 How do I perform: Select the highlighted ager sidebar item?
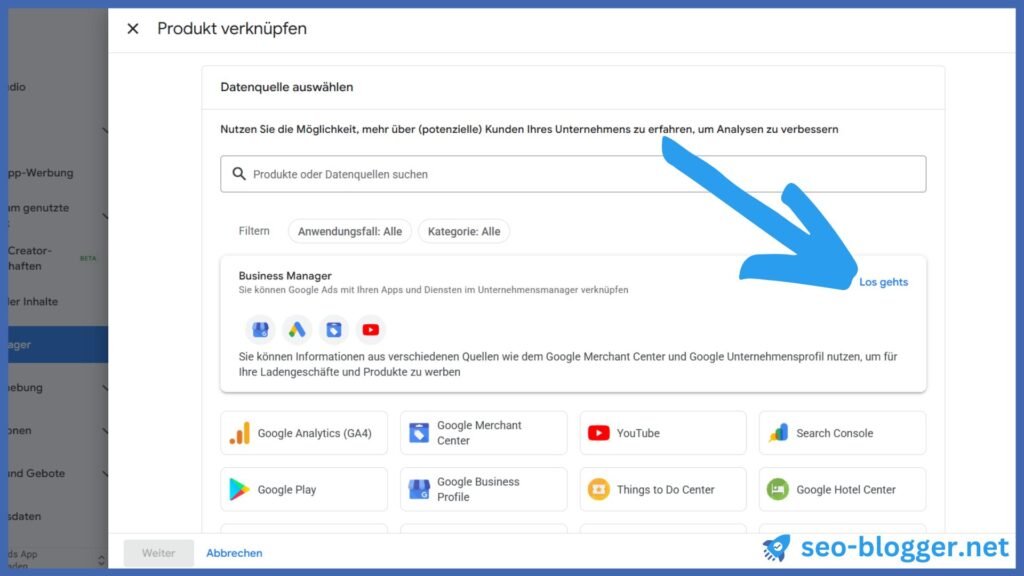tap(57, 344)
